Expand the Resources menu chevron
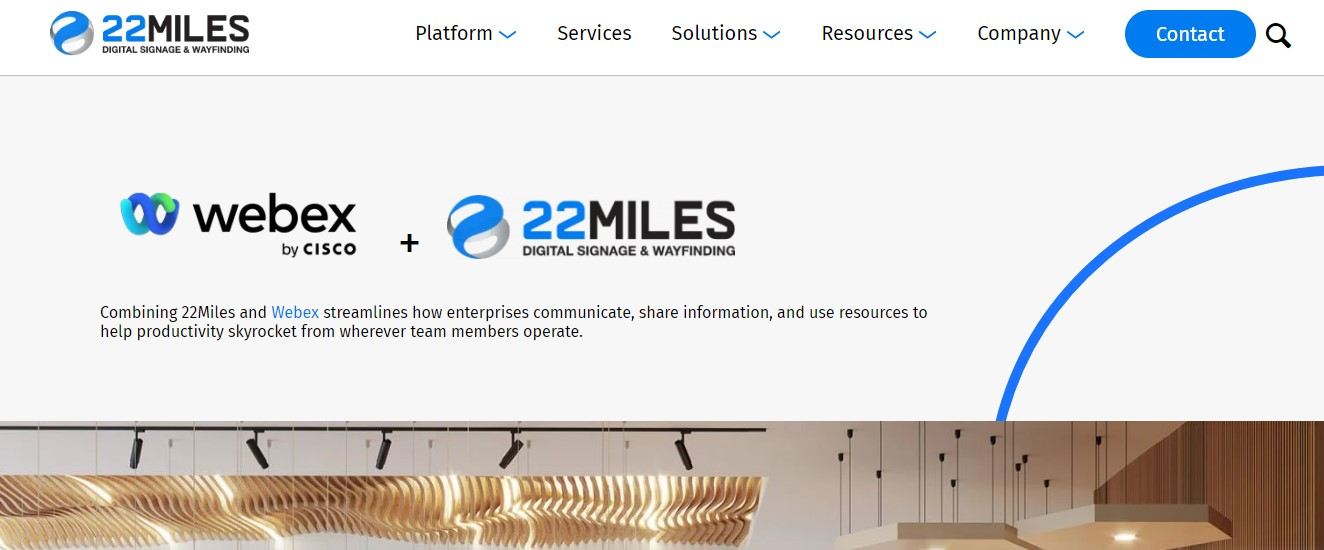This screenshot has width=1324, height=550. [927, 35]
